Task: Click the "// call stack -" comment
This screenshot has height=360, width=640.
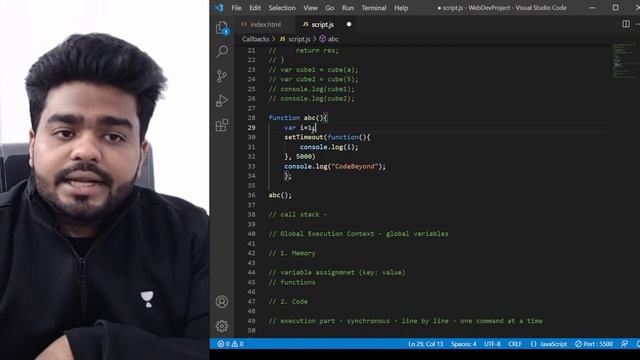Action: (x=298, y=215)
